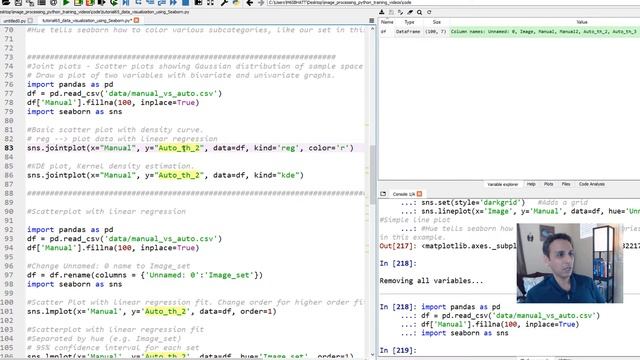Run the current cell icon
The width and height of the screenshot is (640, 360).
[78, 2]
